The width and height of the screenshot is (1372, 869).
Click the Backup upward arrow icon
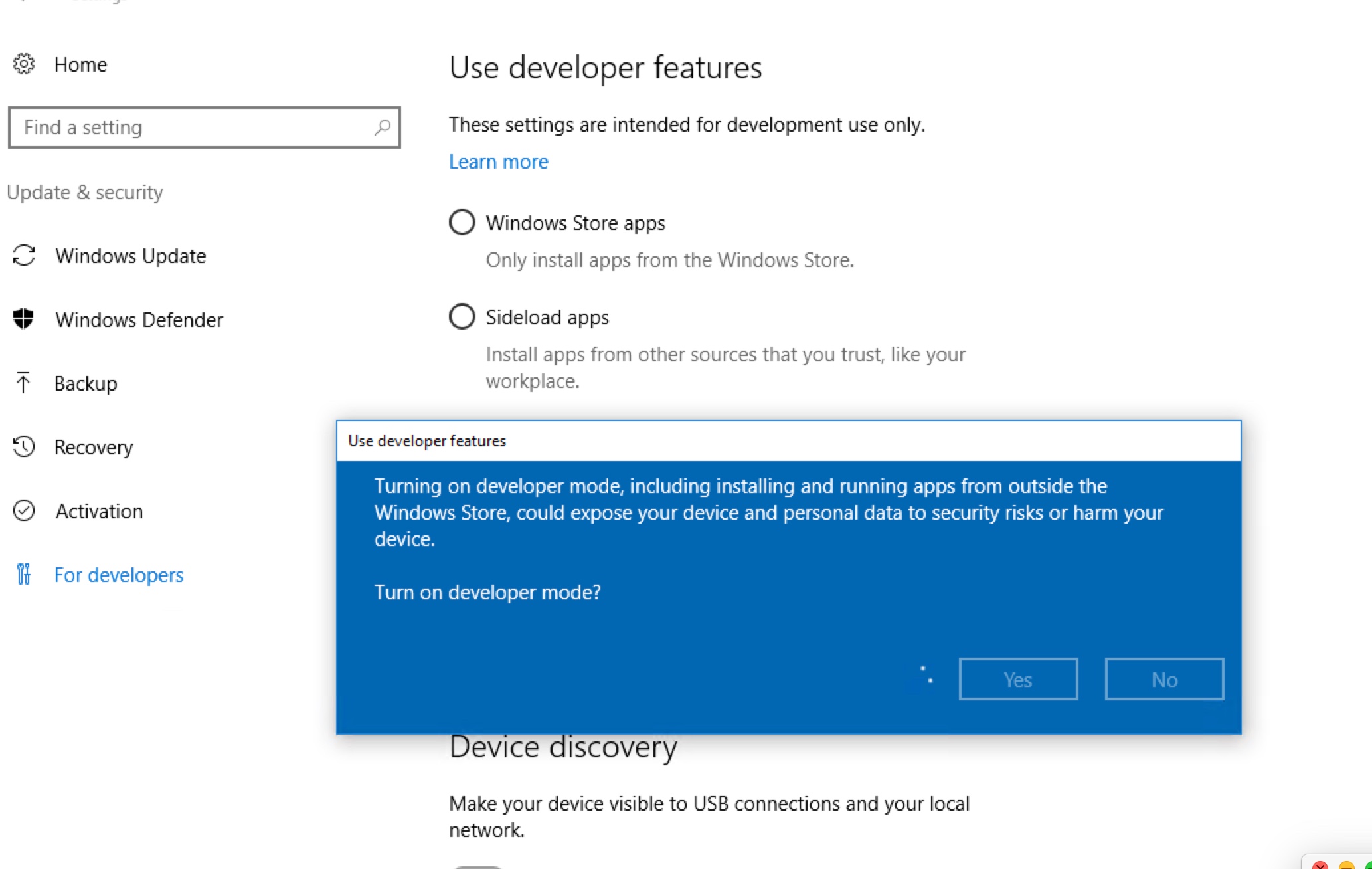click(x=23, y=383)
